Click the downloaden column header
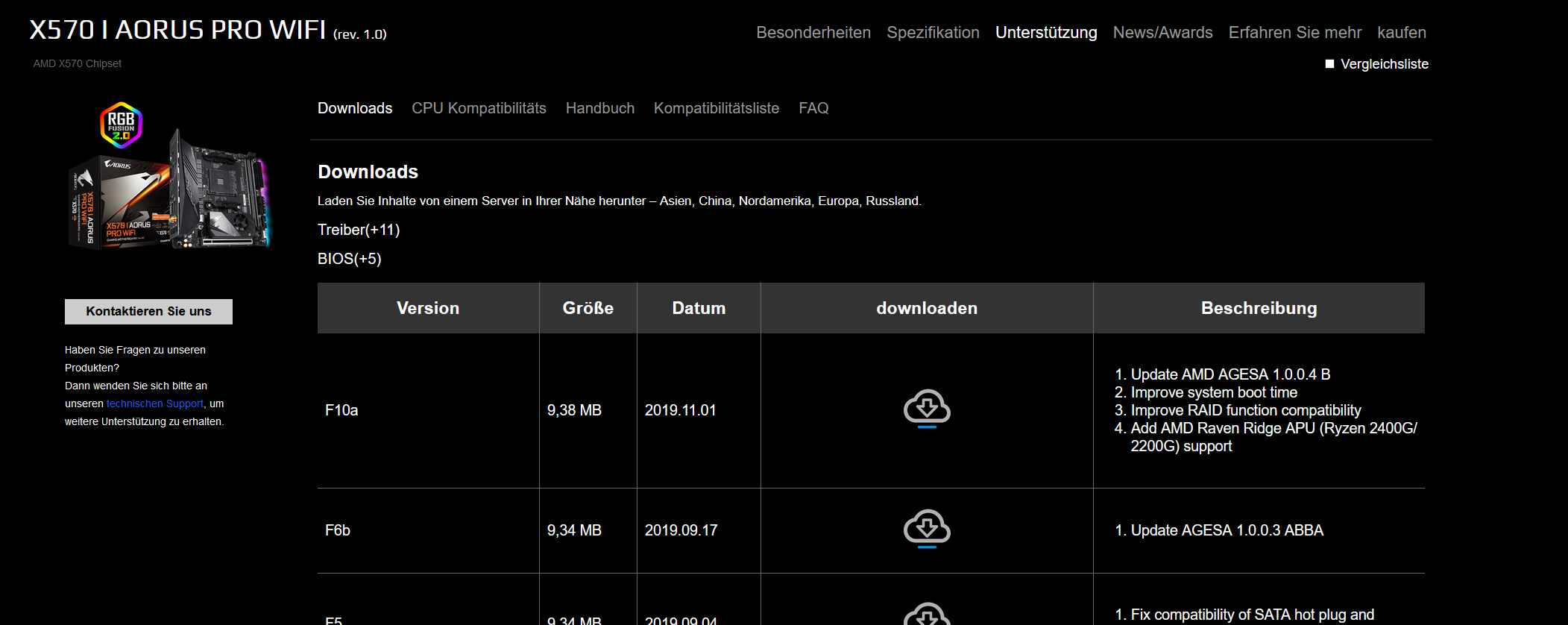Image resolution: width=1568 pixels, height=625 pixels. [x=927, y=308]
